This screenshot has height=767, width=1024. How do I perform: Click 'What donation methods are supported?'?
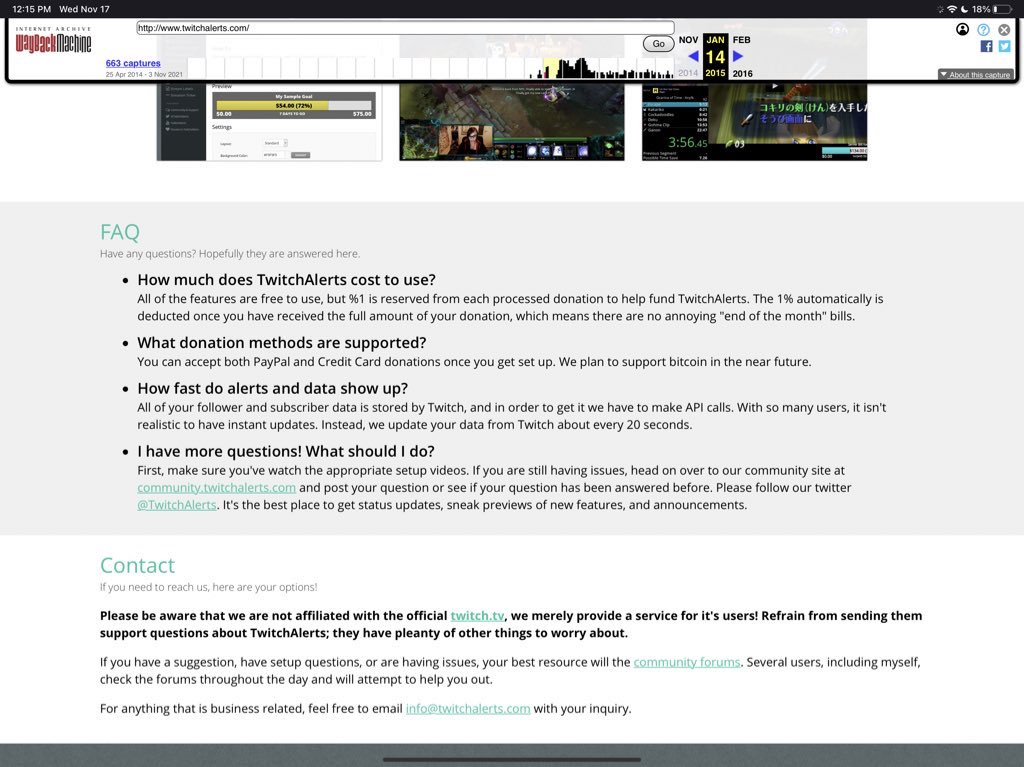(x=281, y=343)
